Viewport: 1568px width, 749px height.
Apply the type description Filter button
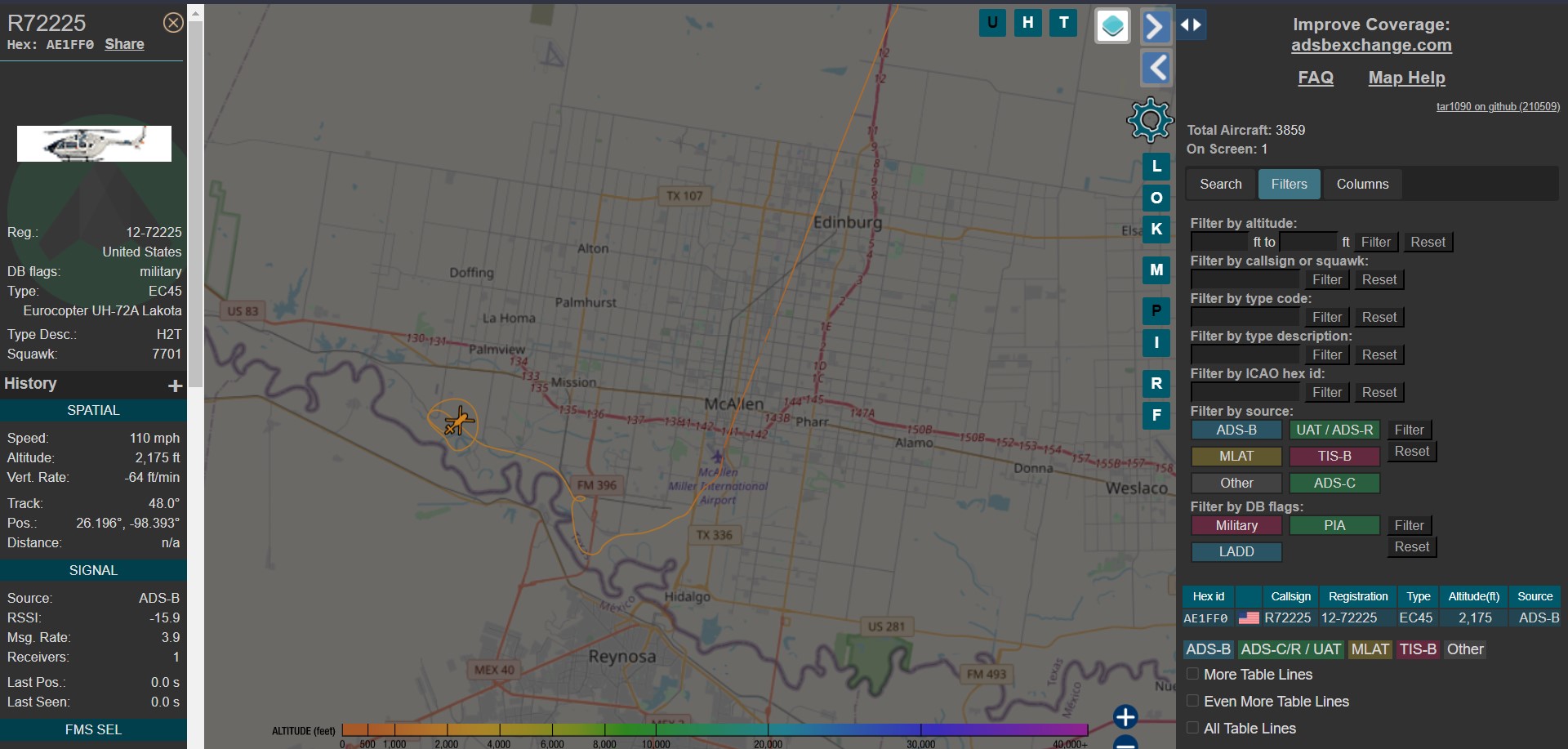(1326, 355)
